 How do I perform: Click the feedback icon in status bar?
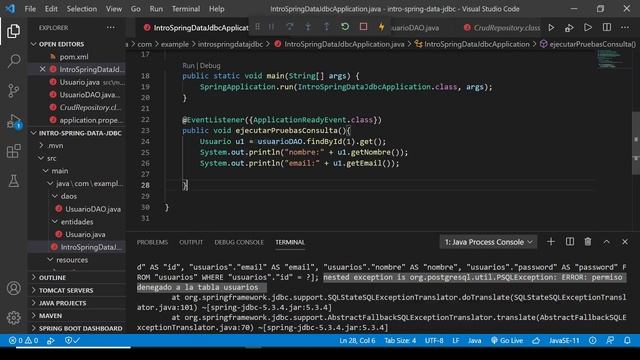click(610, 340)
